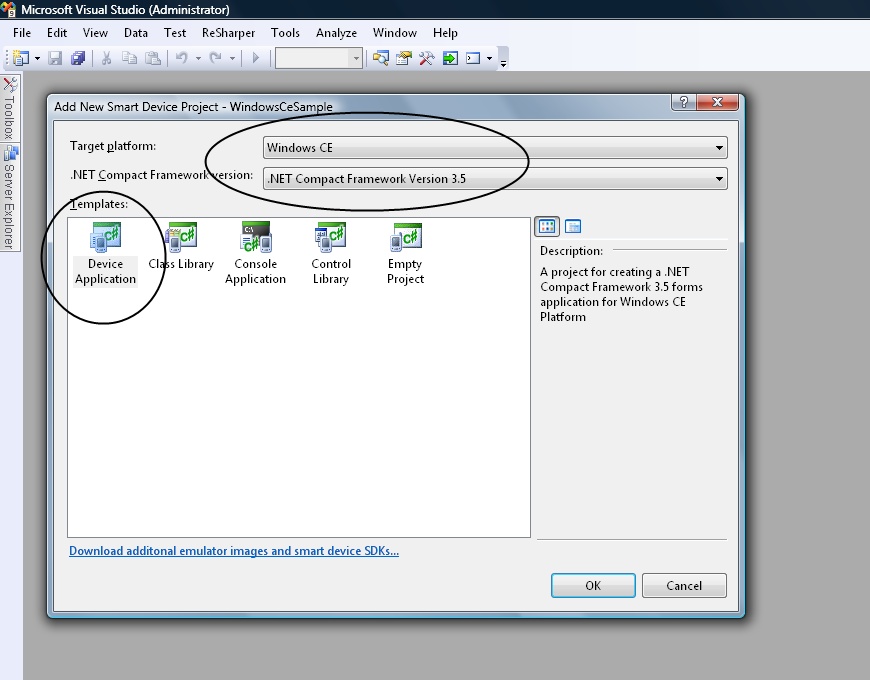Click the Solution Explorer toolbar icon
This screenshot has width=870, height=680.
pyautogui.click(x=381, y=58)
